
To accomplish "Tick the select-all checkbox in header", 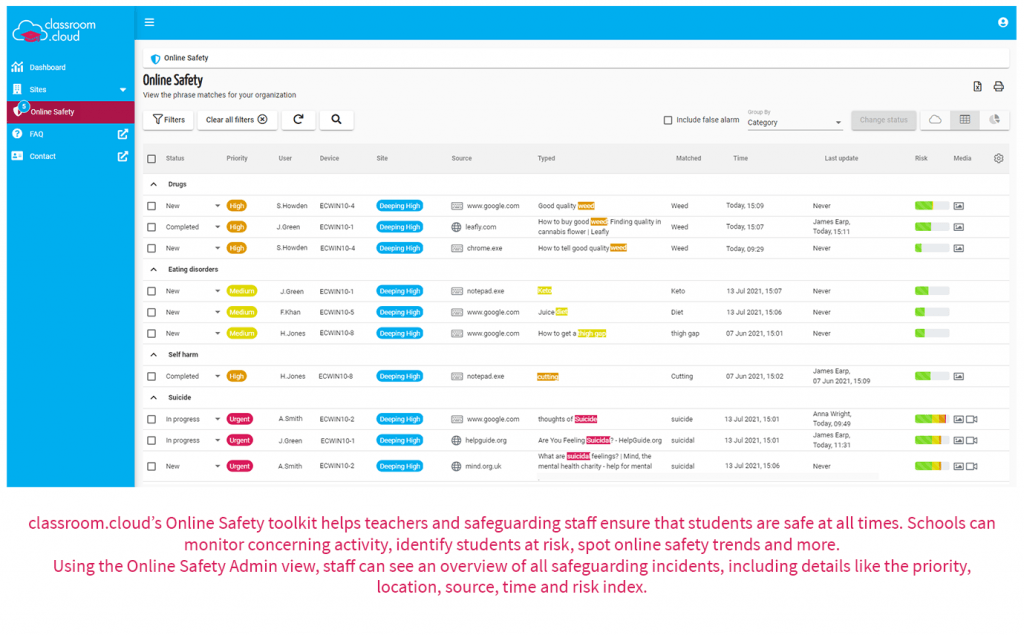I will 152,158.
